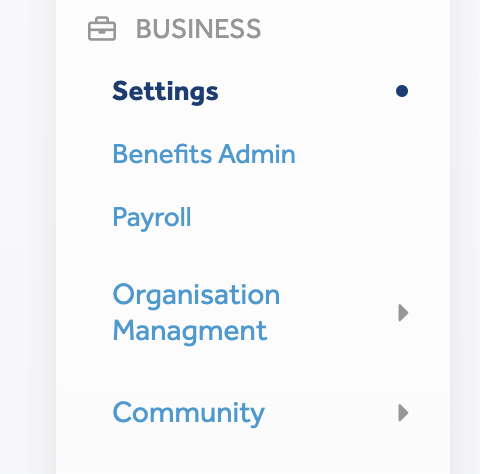480x474 pixels.
Task: Go to the Payroll section
Action: pyautogui.click(x=152, y=217)
